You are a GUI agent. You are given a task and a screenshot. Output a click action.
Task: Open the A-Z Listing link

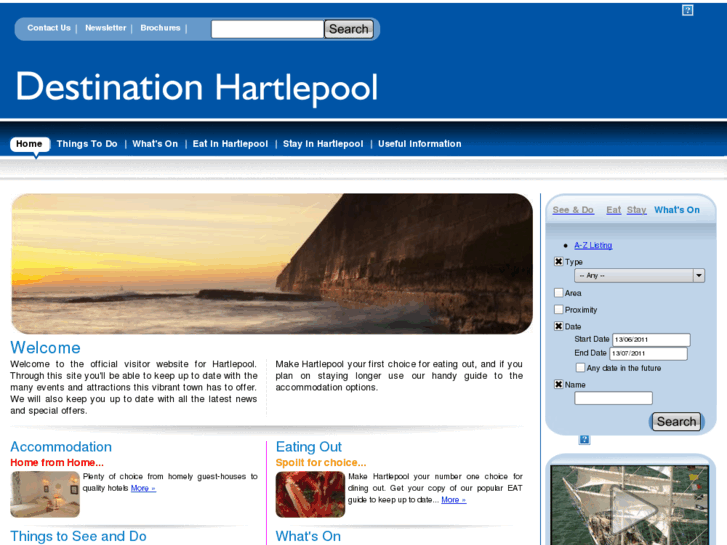(593, 245)
